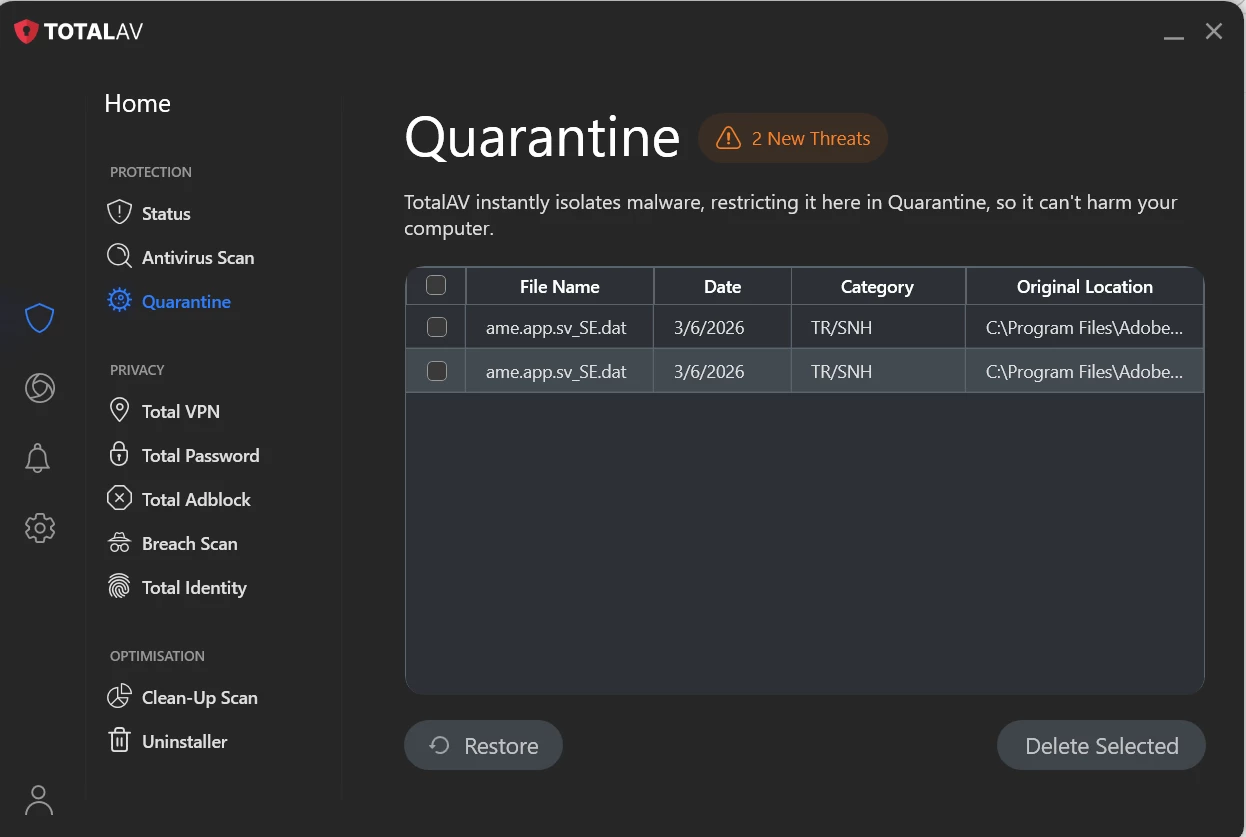
Task: Click the Total Adblock icon
Action: [119, 499]
